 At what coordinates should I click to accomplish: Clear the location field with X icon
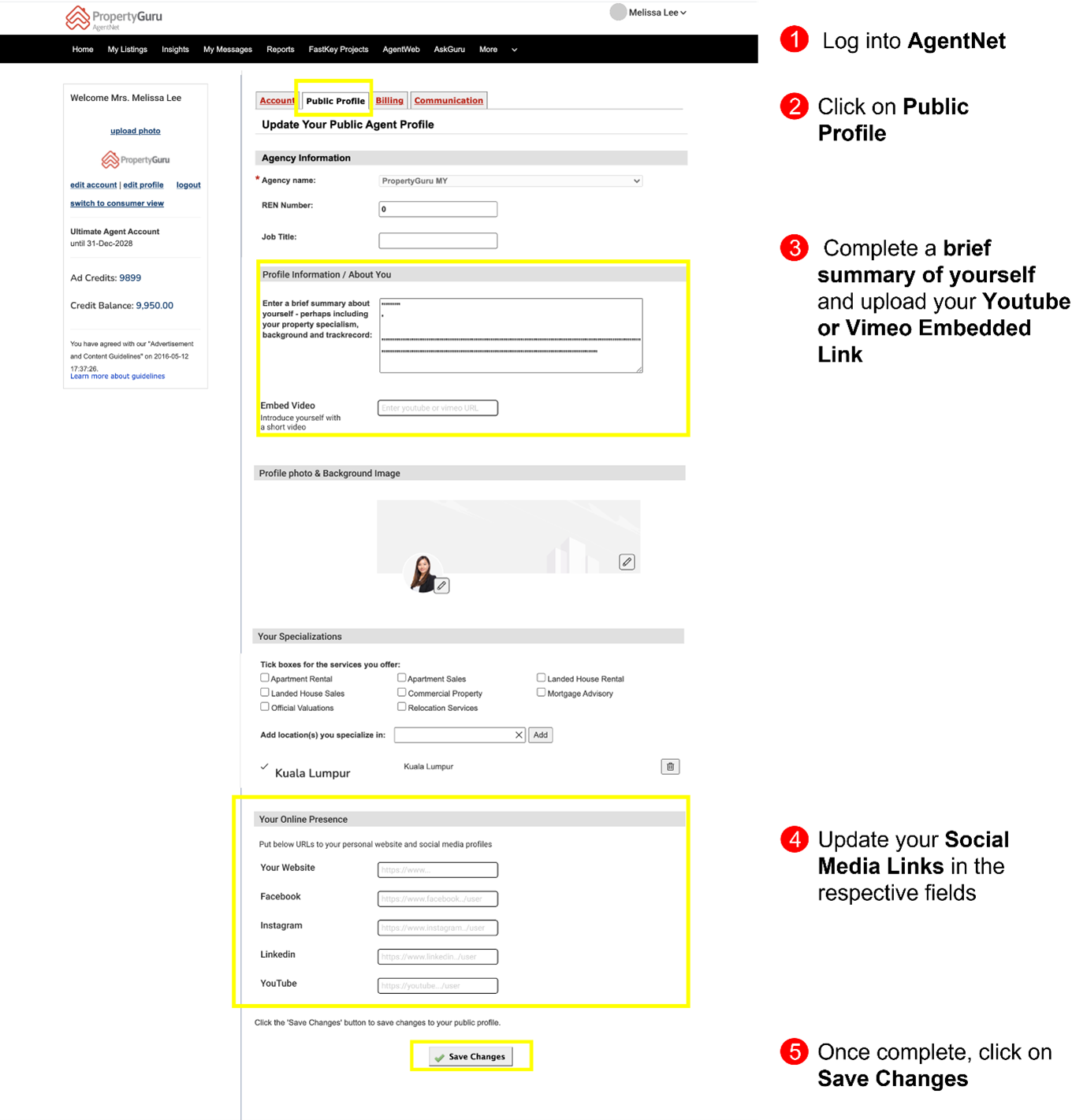click(x=519, y=735)
